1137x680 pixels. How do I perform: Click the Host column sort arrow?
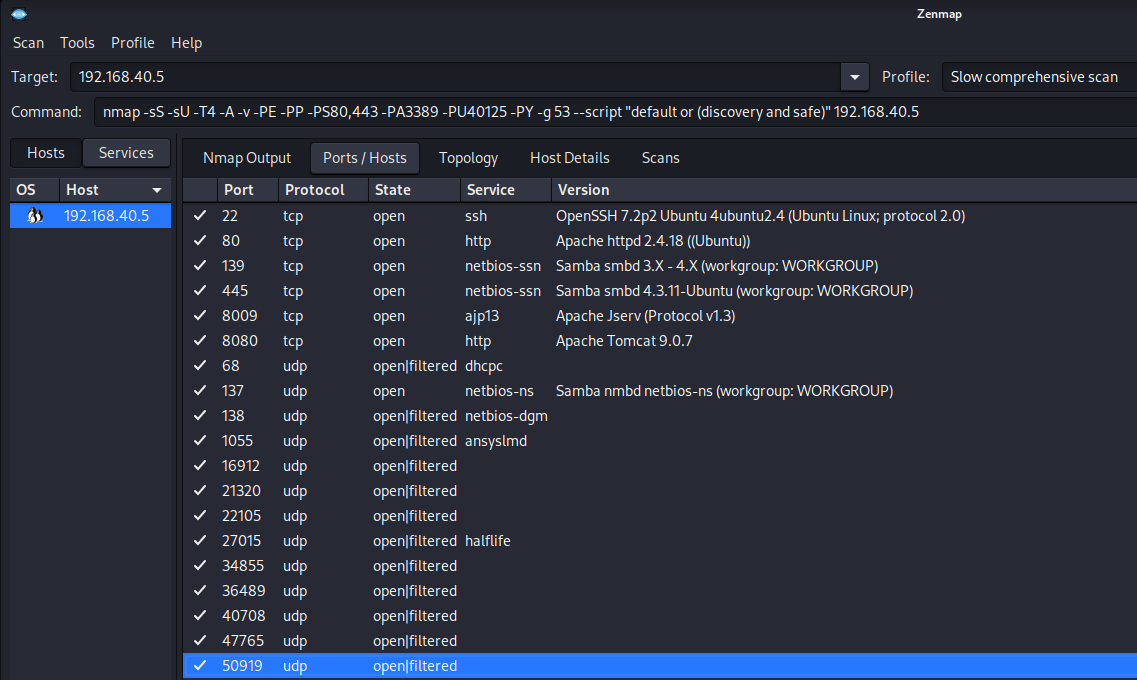157,190
